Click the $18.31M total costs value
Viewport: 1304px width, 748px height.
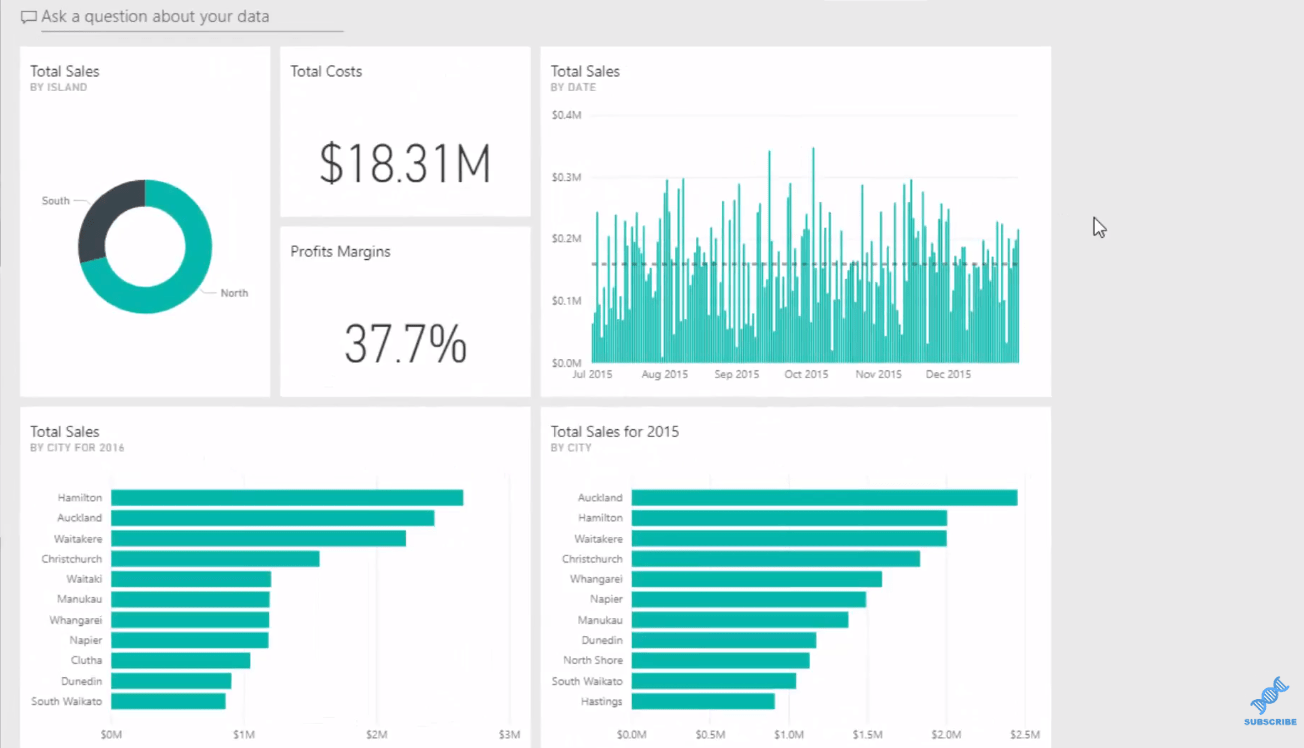pyautogui.click(x=405, y=164)
